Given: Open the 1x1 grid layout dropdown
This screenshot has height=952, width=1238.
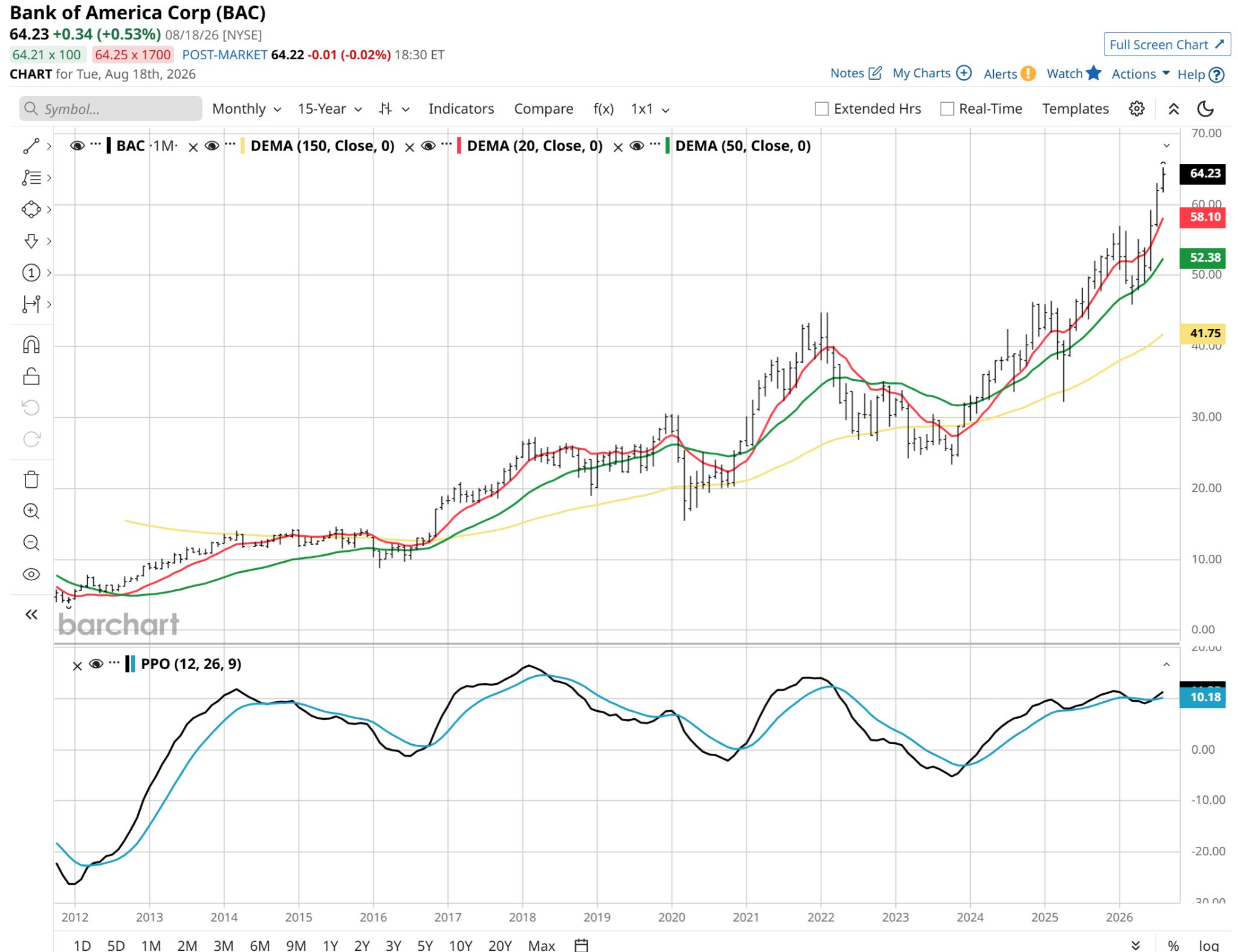Looking at the screenshot, I should point(650,109).
